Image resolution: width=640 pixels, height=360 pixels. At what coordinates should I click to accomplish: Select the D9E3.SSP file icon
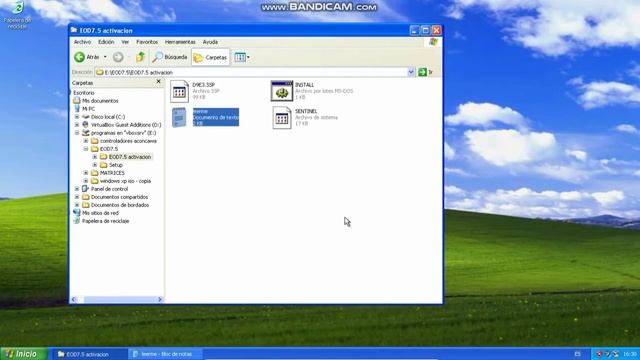179,91
